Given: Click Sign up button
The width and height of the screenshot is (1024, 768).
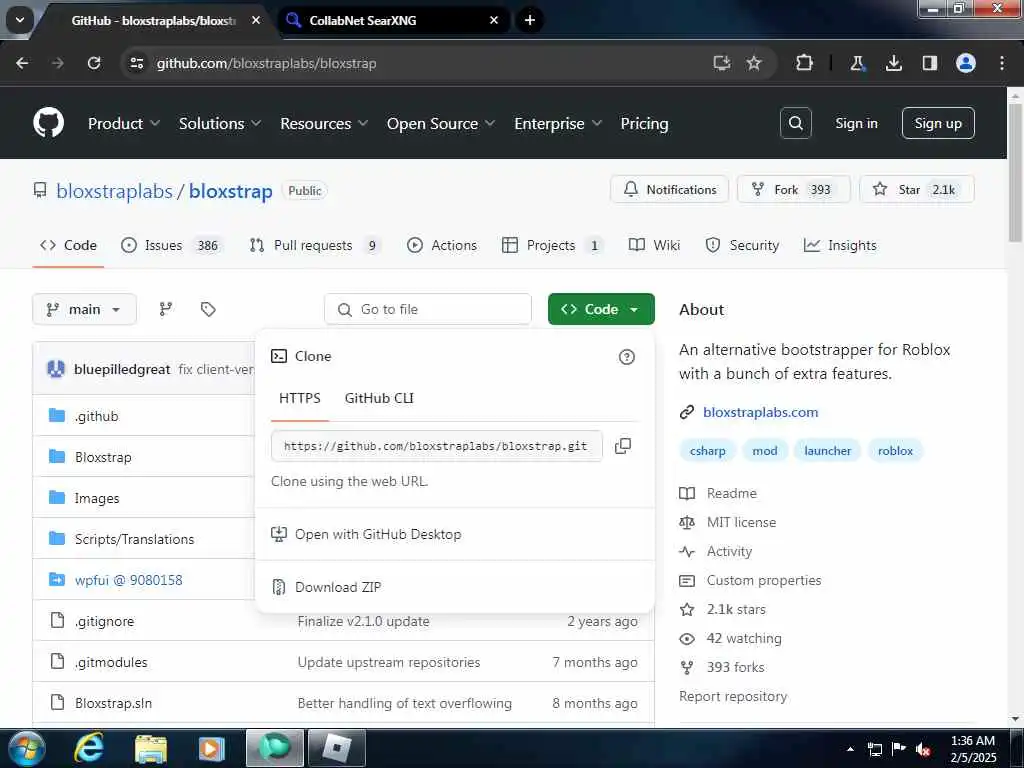Looking at the screenshot, I should 938,123.
